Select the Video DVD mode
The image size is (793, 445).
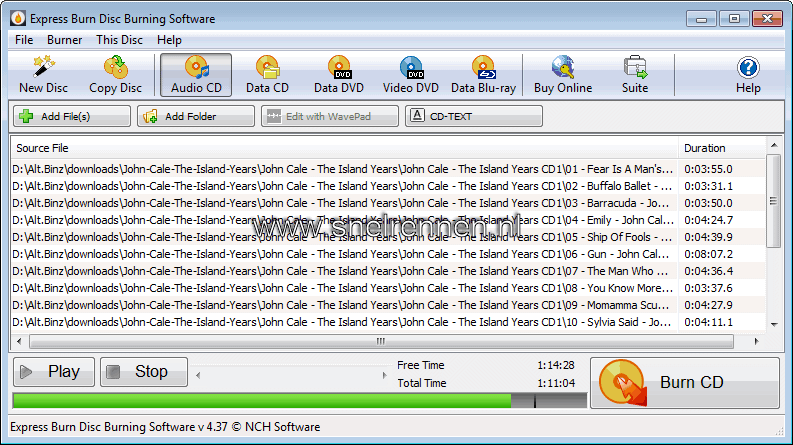tap(411, 75)
